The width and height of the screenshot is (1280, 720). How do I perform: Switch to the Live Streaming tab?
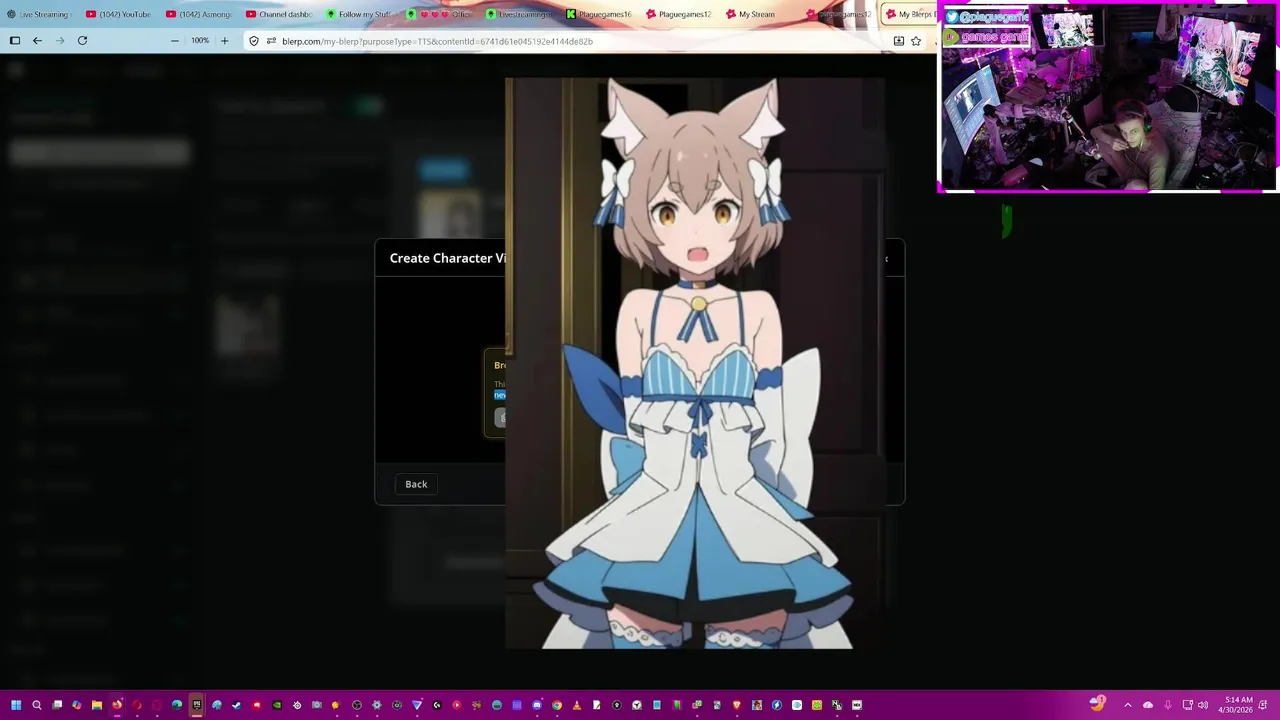[38, 14]
